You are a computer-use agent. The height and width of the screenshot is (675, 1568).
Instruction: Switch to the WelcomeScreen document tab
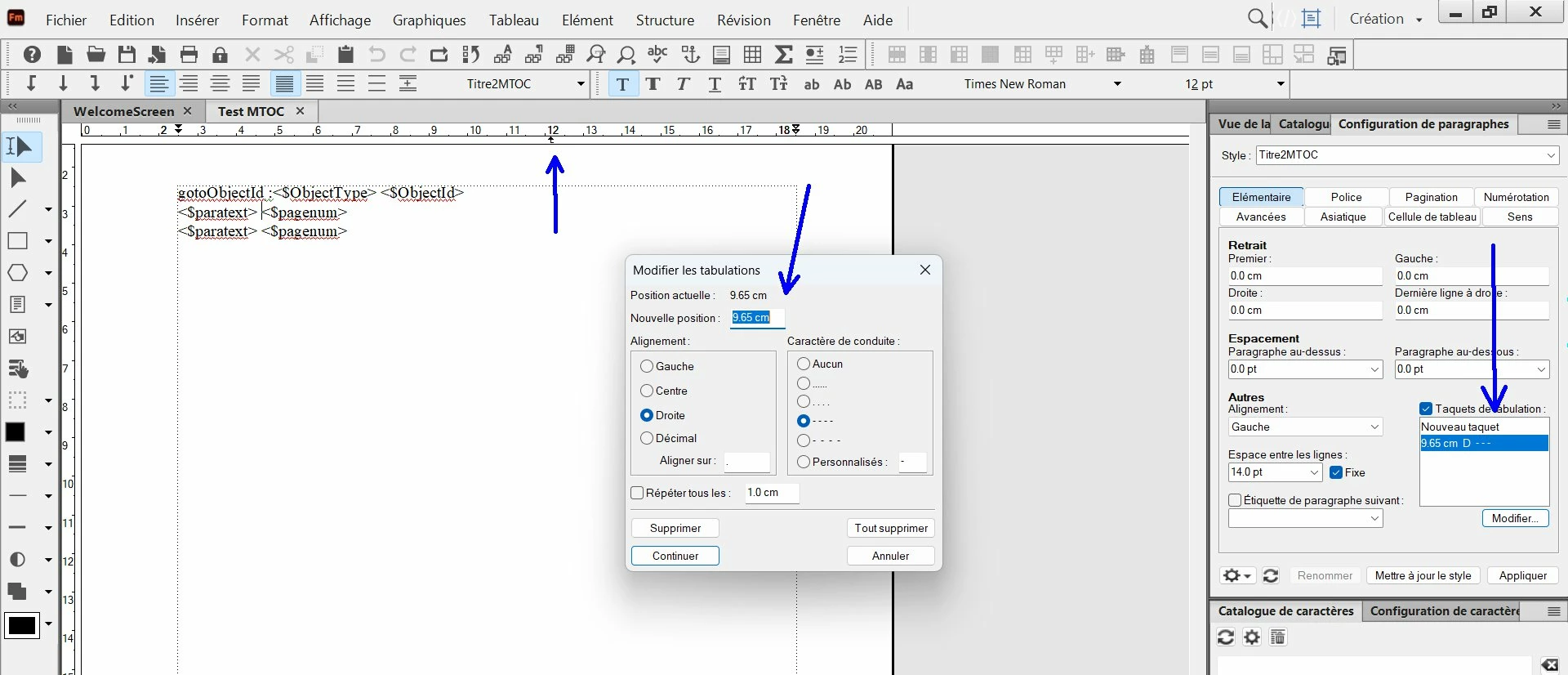click(x=124, y=111)
